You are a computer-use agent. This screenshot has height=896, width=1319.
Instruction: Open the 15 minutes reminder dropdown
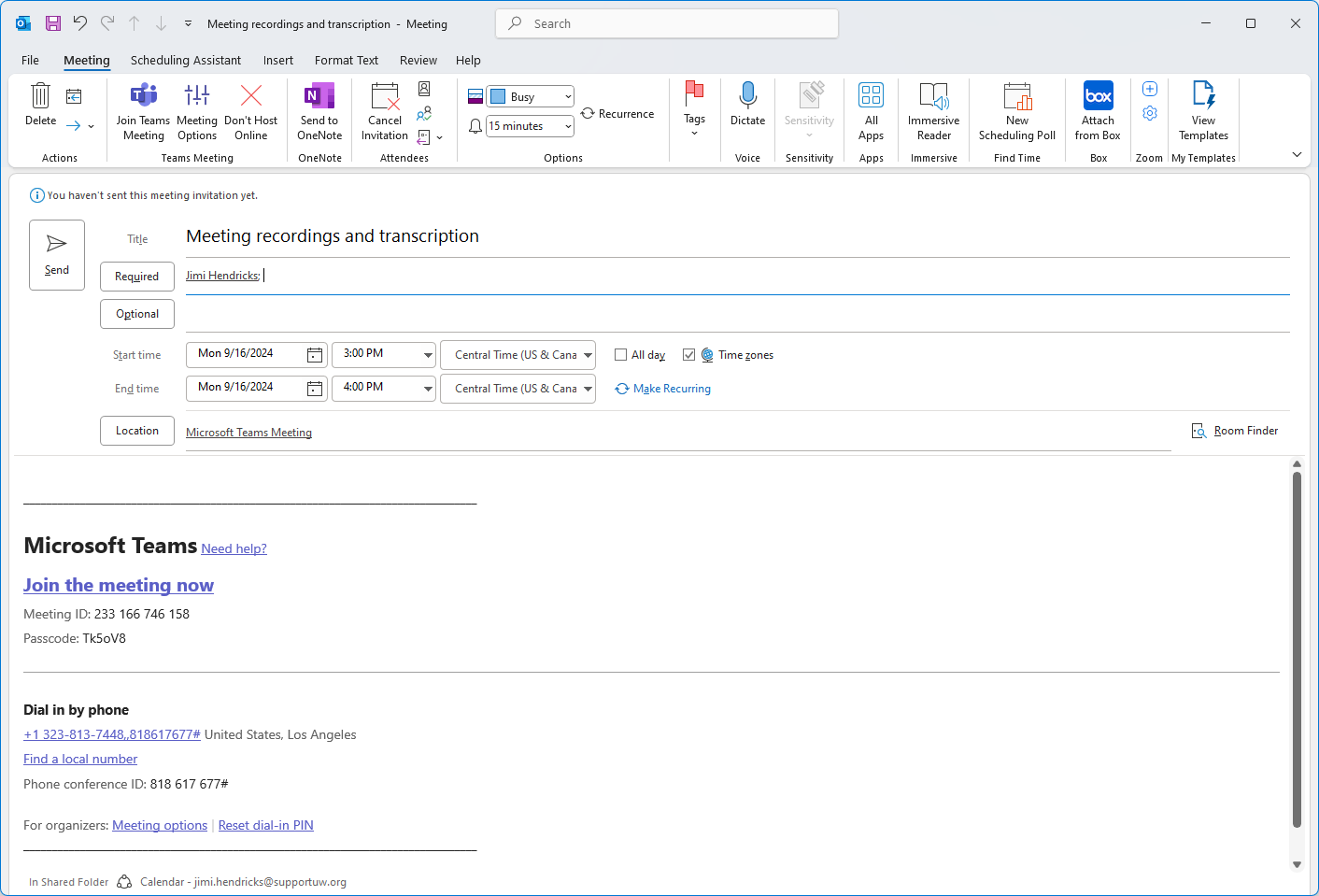(x=568, y=126)
